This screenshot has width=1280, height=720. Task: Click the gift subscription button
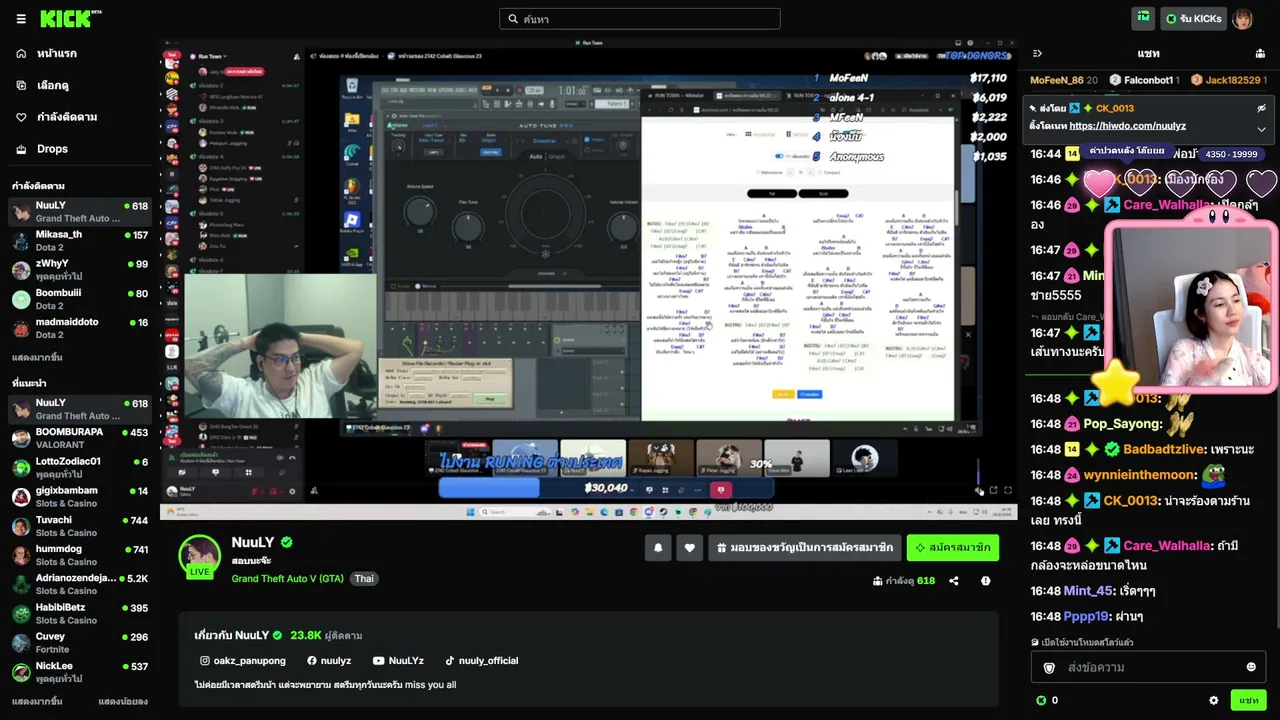805,548
